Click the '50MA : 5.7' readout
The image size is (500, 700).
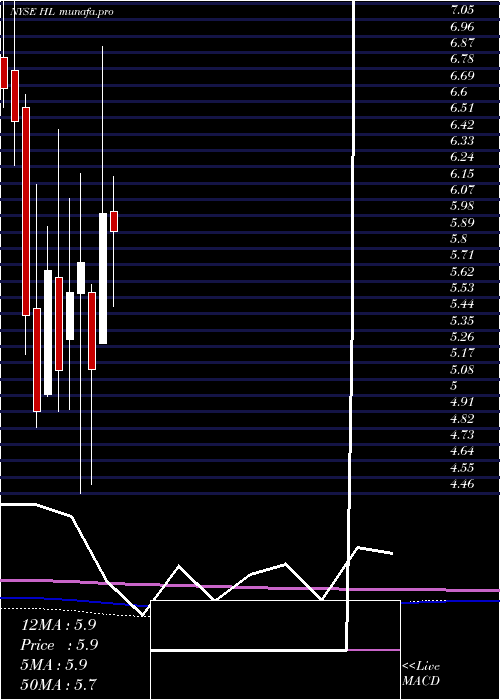[x=58, y=684]
